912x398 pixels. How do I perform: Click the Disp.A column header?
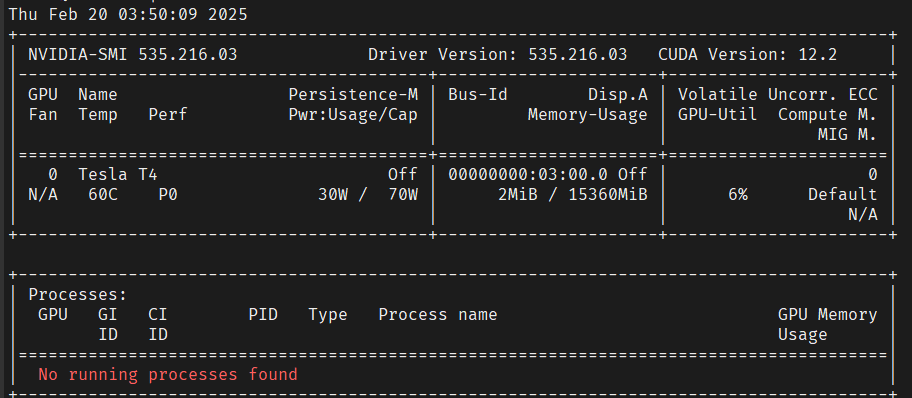pyautogui.click(x=618, y=94)
